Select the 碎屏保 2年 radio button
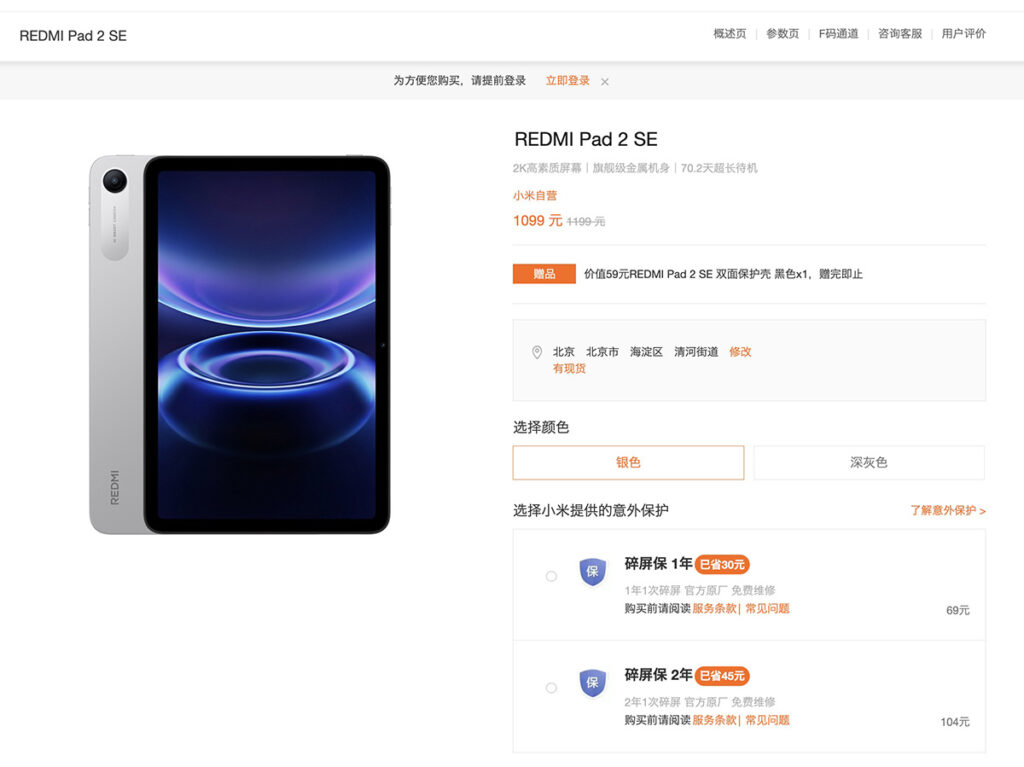The height and width of the screenshot is (767, 1024). click(x=551, y=688)
